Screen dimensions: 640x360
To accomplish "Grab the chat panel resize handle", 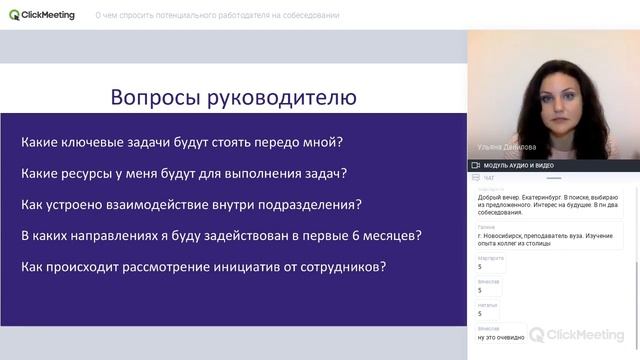I will [554, 178].
